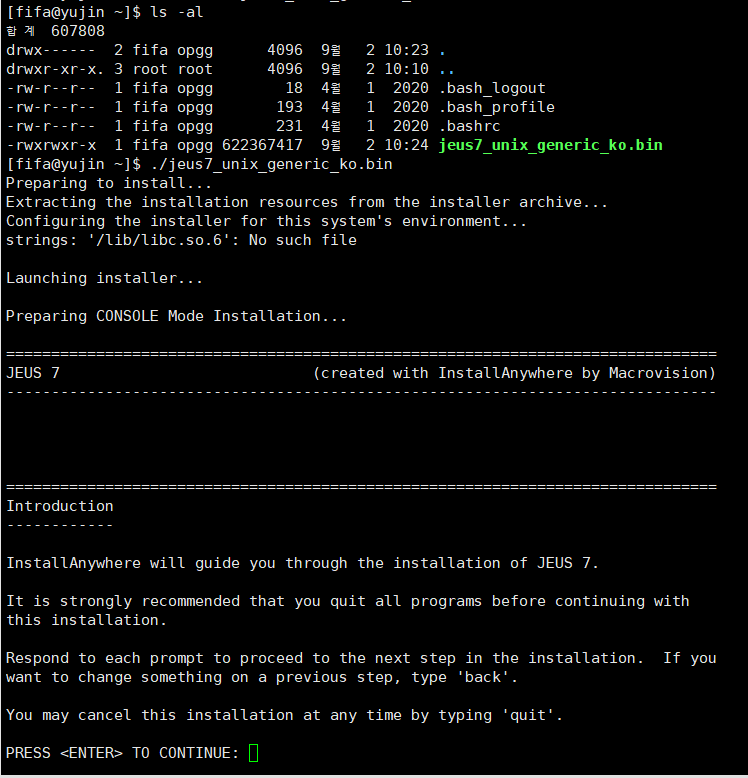Click the 'JEUS 7' header title
The image size is (748, 778).
(x=33, y=373)
